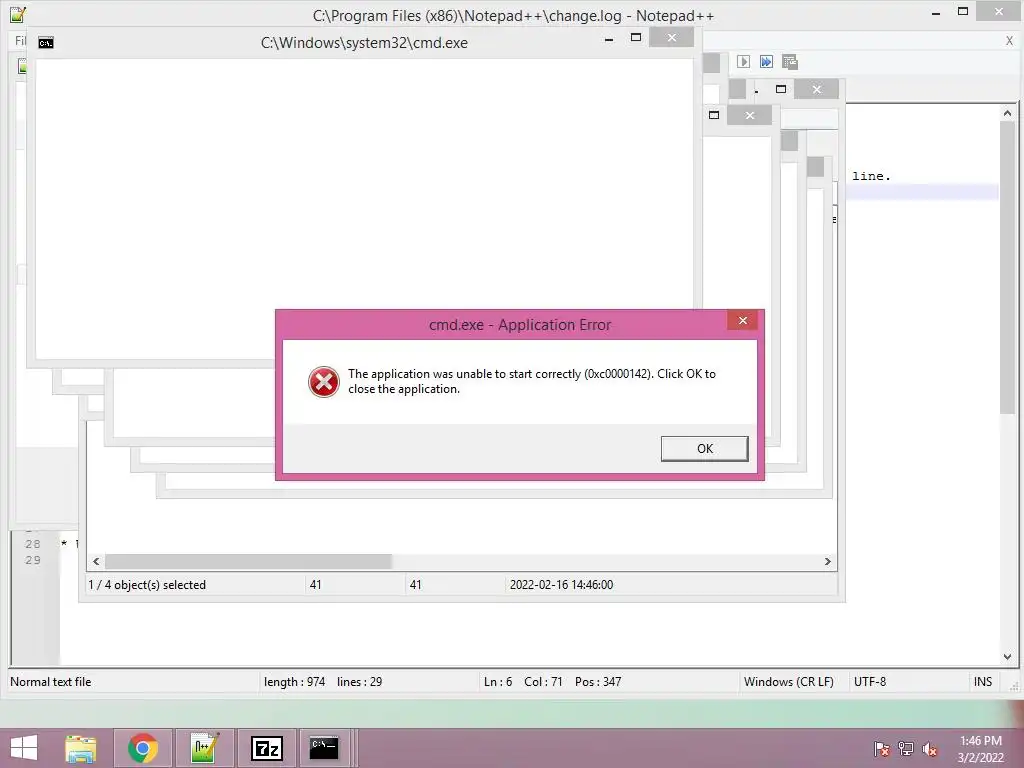Open Google Chrome from the taskbar
The width and height of the screenshot is (1024, 768).
click(x=143, y=748)
